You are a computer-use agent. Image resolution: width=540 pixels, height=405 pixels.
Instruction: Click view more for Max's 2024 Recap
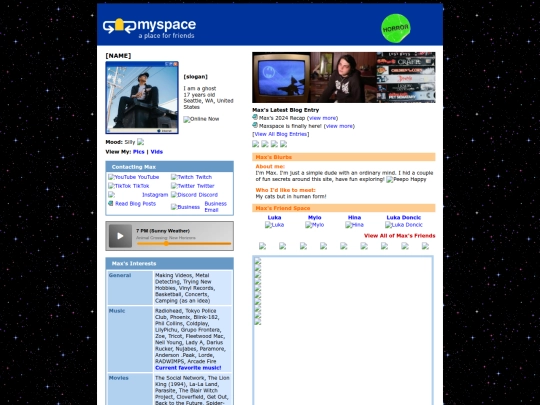(x=322, y=118)
